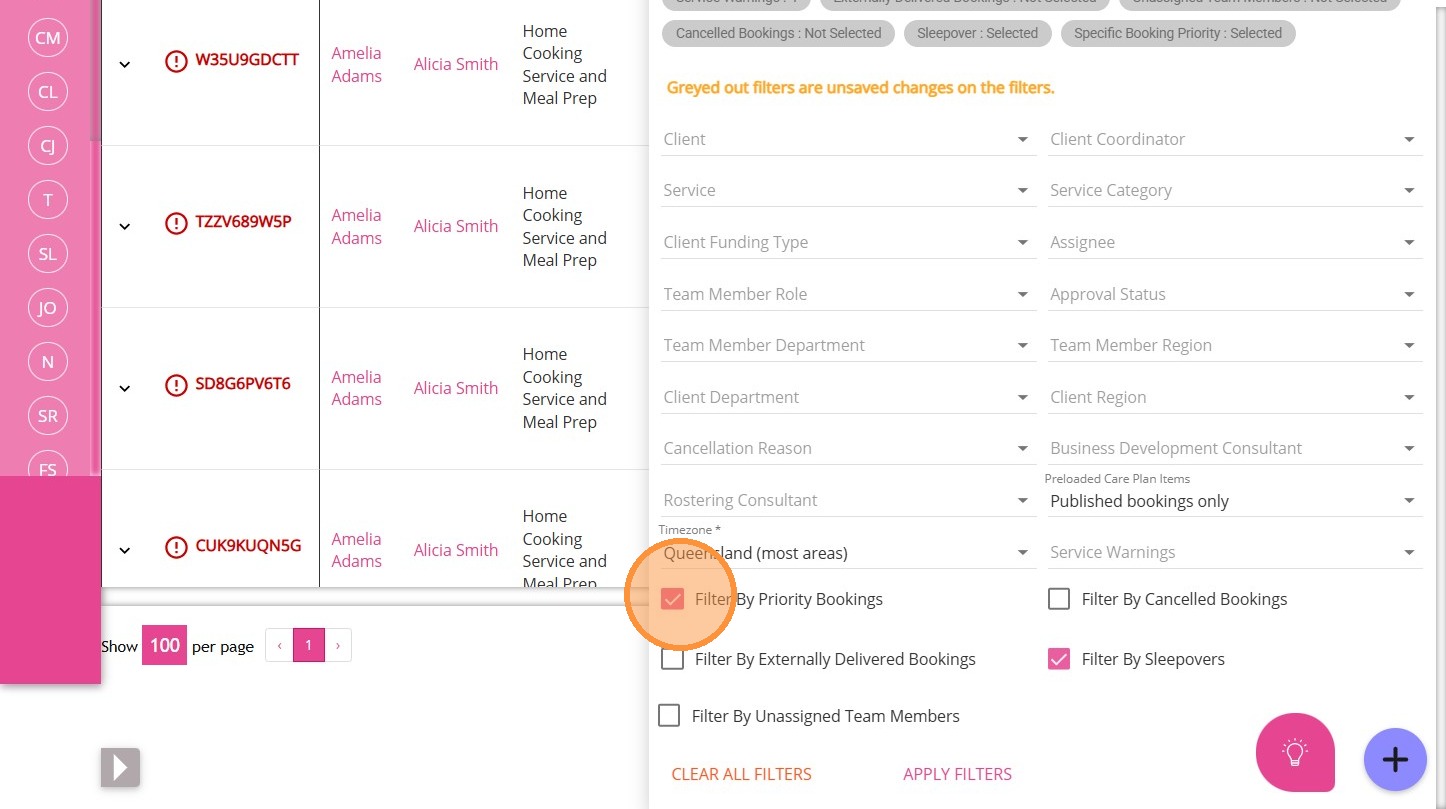Go to next page arrow in pagination
The width and height of the screenshot is (1446, 809).
pos(338,646)
